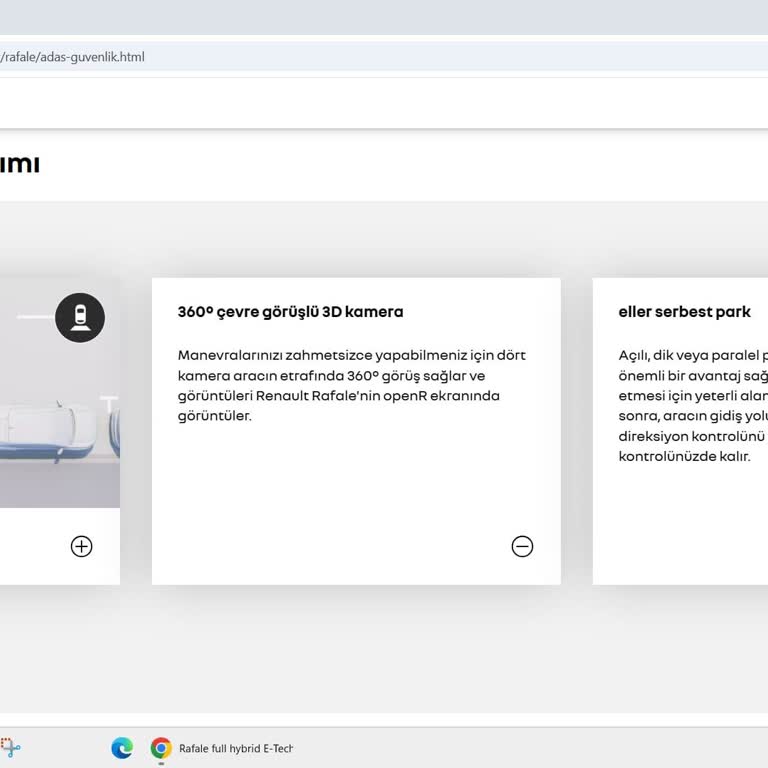The width and height of the screenshot is (768, 768).
Task: Launch Microsoft Edge from the taskbar
Action: coord(122,748)
